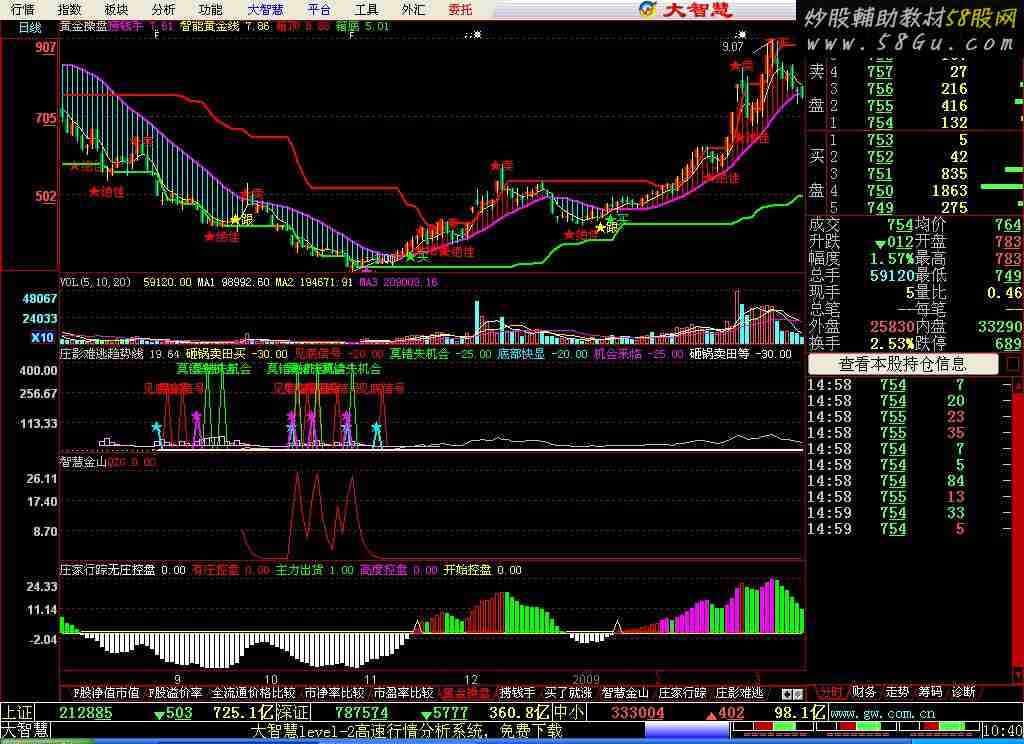Click the 日线 period label
The image size is (1024, 744).
pos(30,27)
